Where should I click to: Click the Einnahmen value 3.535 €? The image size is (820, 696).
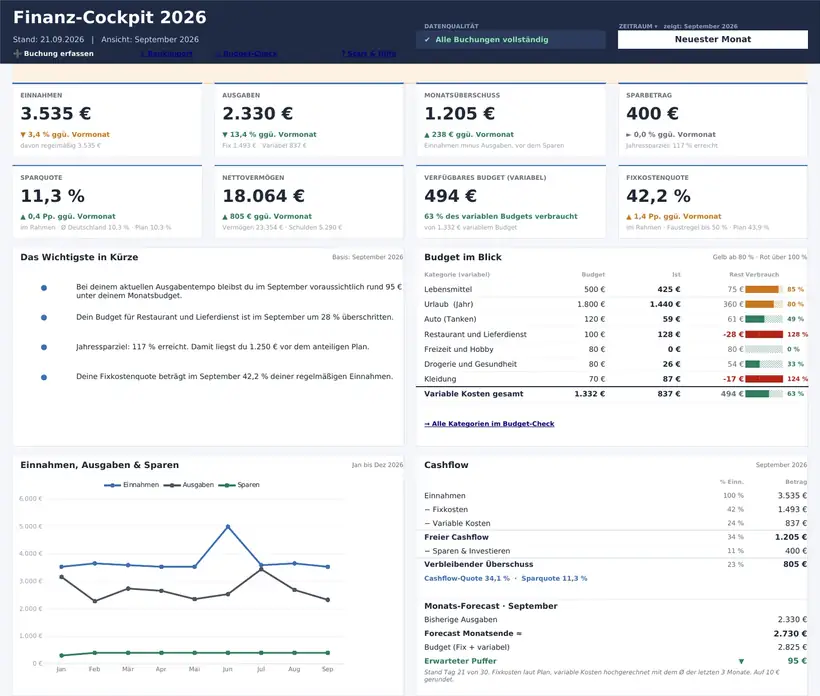pos(55,113)
